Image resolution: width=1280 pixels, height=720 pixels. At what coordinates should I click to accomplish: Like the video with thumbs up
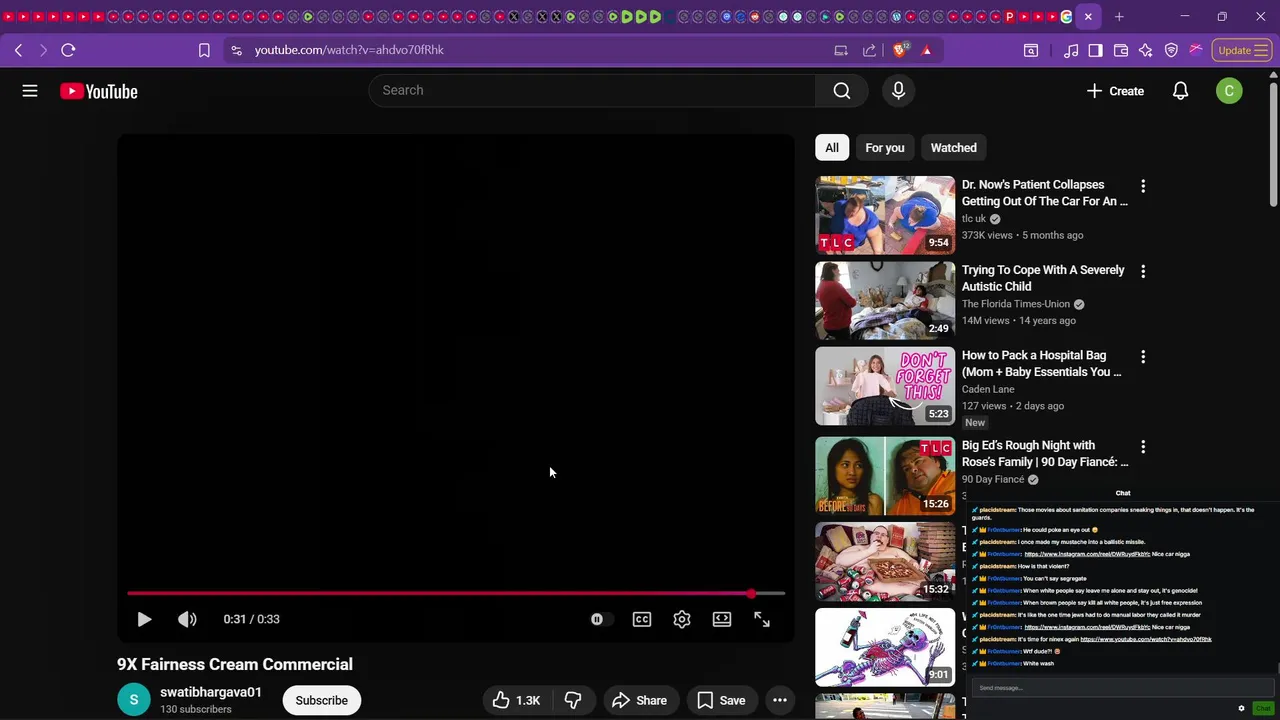tap(516, 700)
